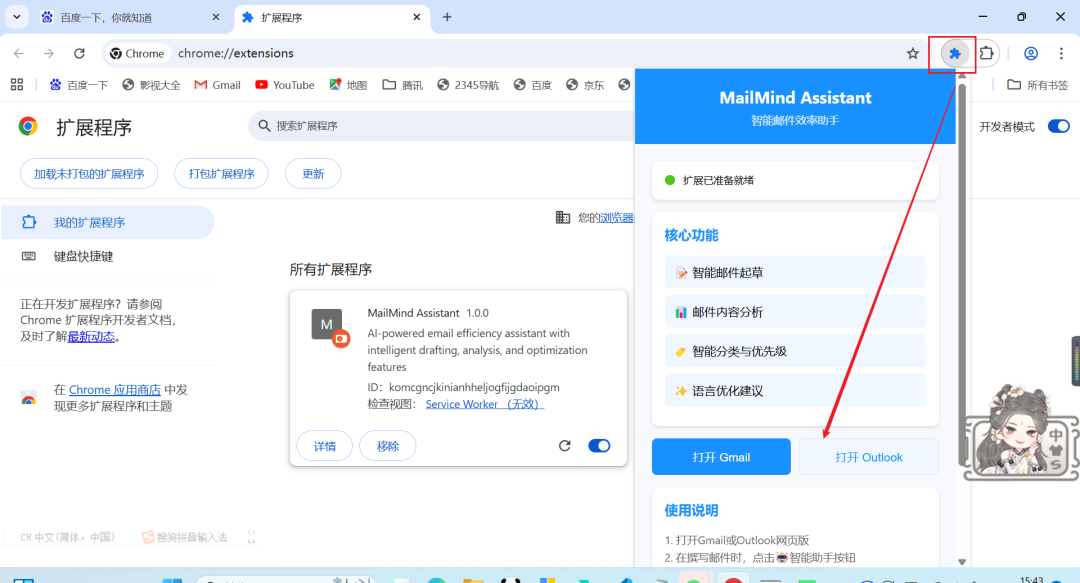The height and width of the screenshot is (583, 1080).
Task: Bookmark this page with the star icon
Action: pos(913,53)
